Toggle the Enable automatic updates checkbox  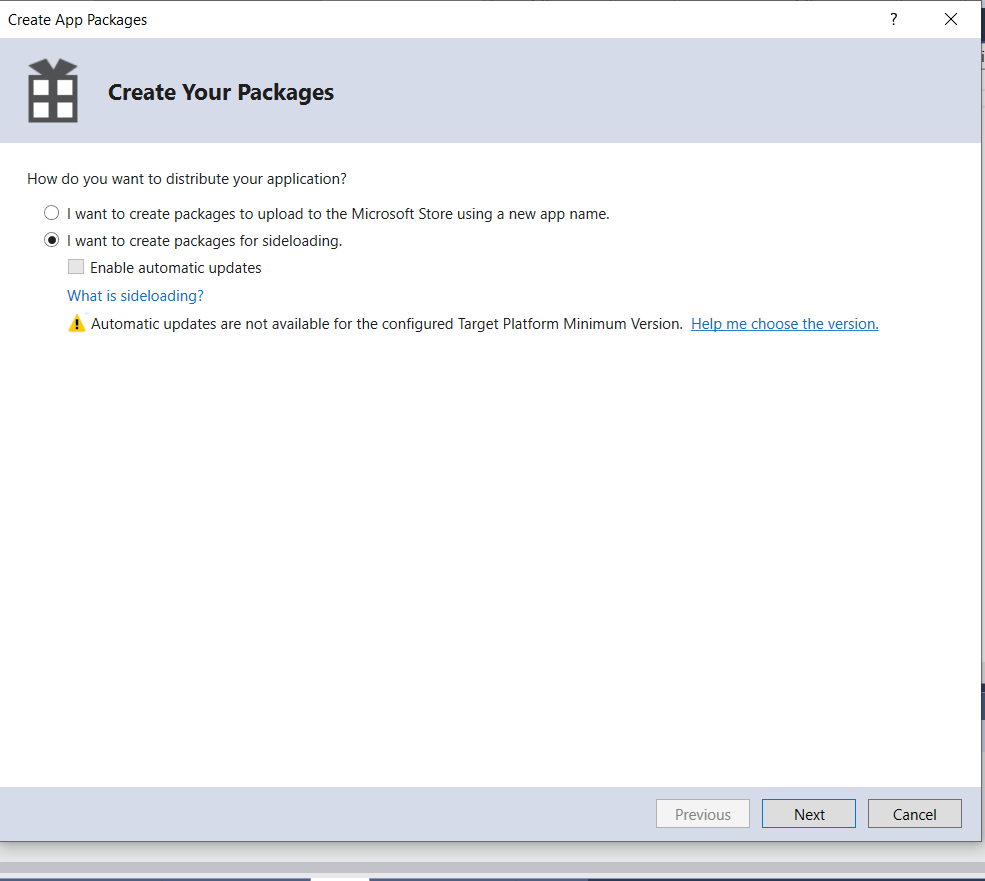point(76,267)
